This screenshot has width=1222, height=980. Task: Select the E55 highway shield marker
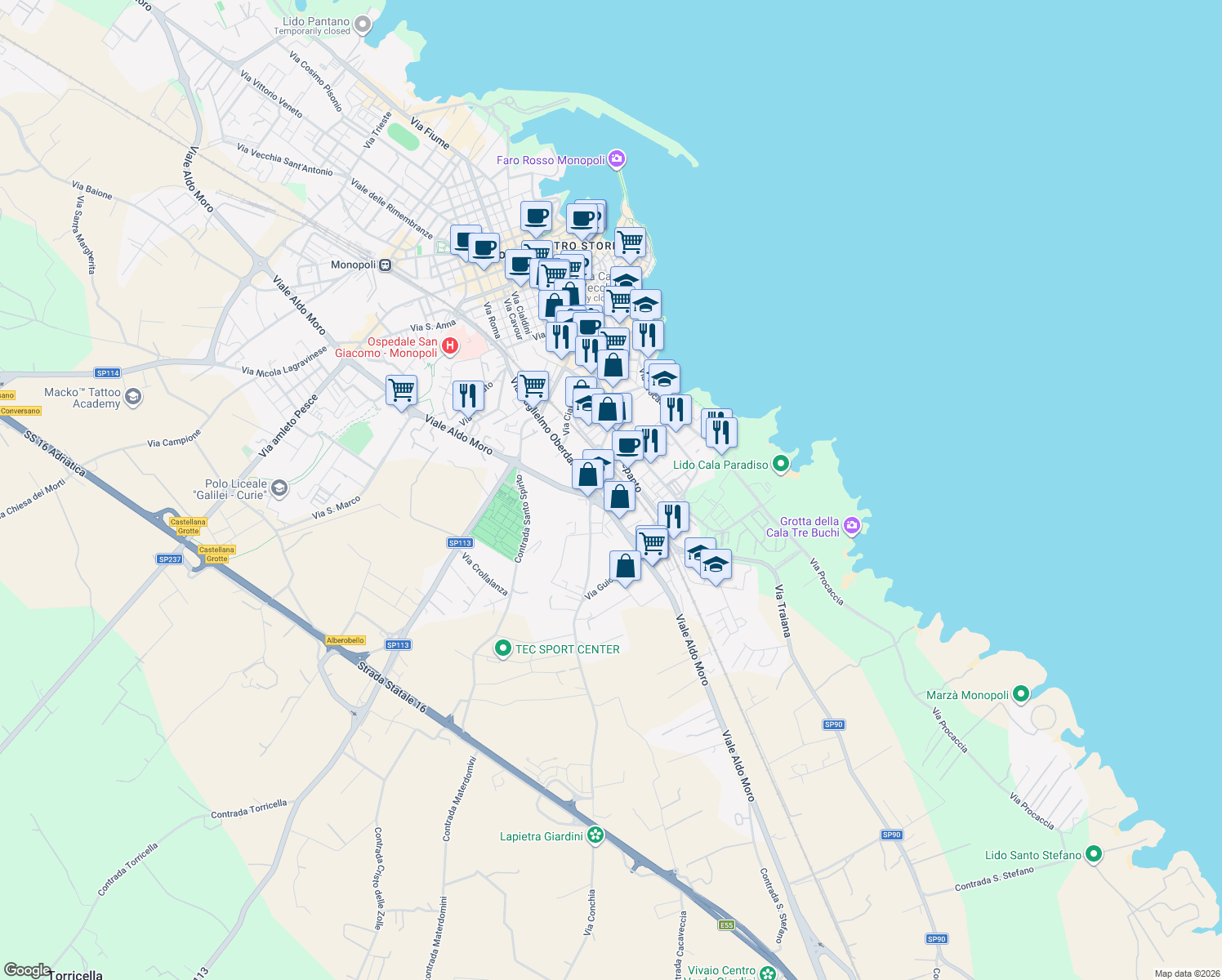pyautogui.click(x=726, y=924)
